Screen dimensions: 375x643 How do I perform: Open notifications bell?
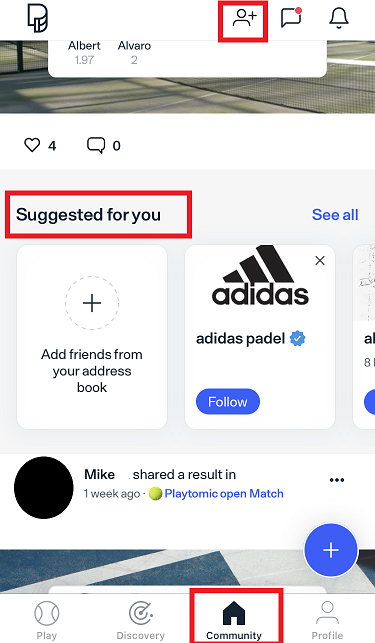pos(339,18)
